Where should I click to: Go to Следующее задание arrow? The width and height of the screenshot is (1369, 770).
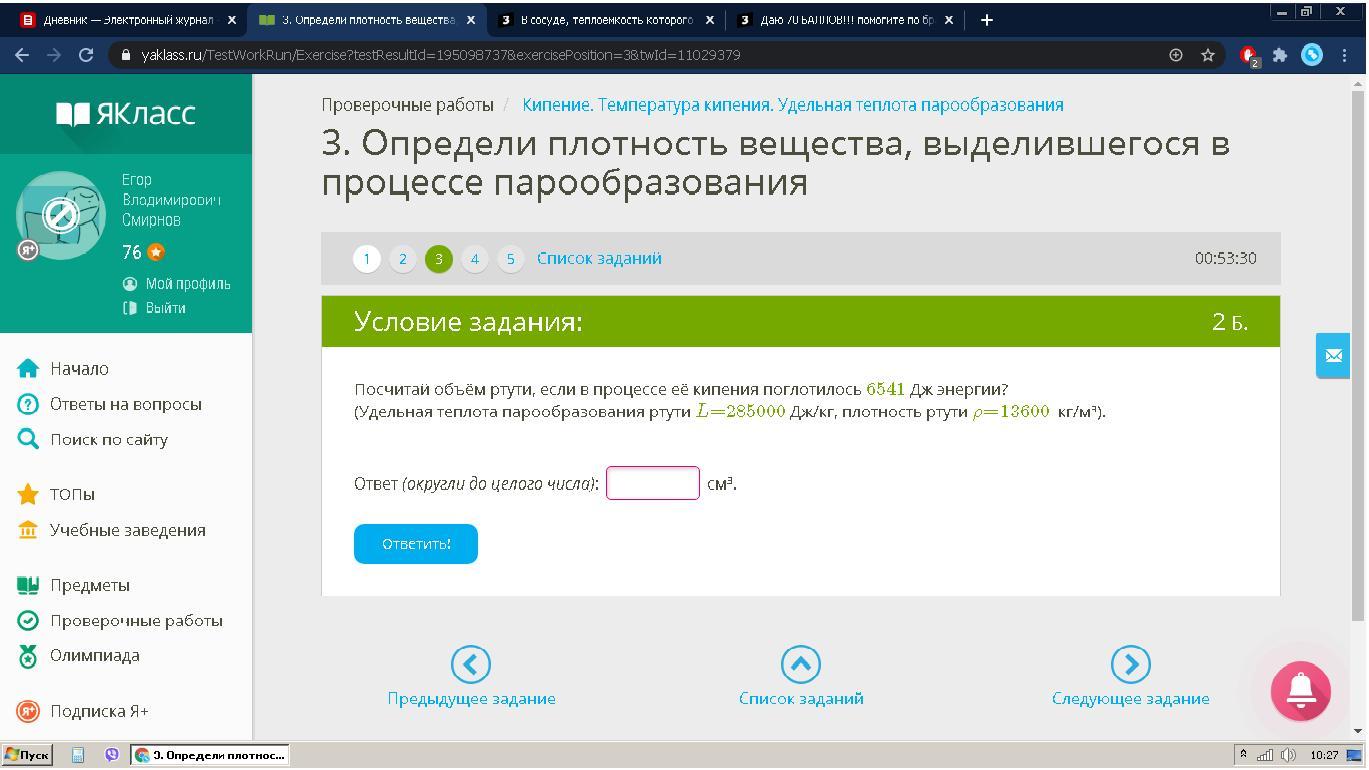click(x=1131, y=664)
